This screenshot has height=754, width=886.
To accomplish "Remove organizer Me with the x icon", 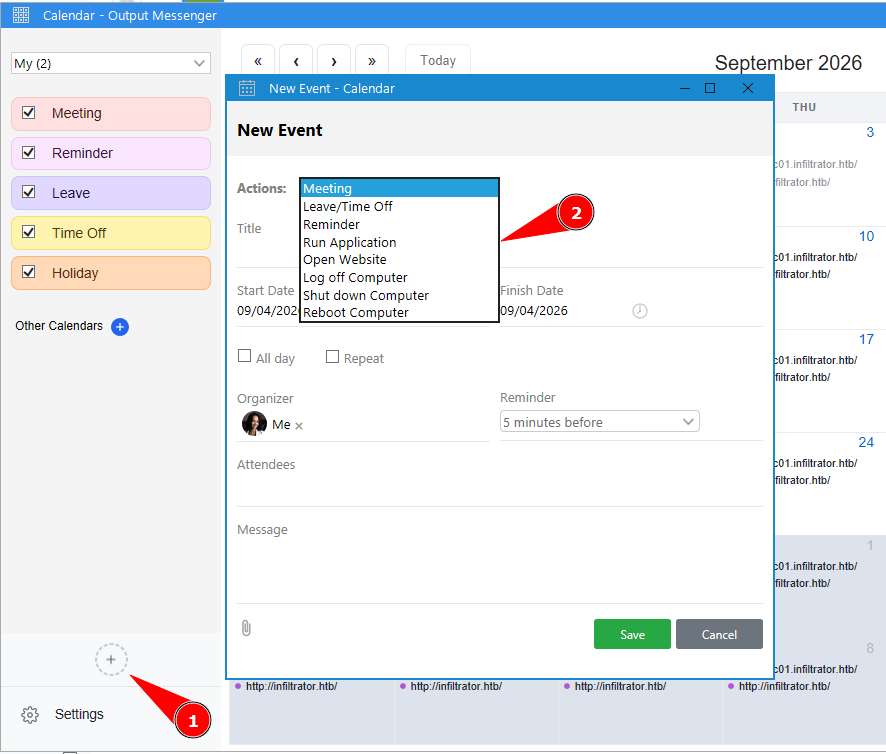I will [x=299, y=426].
